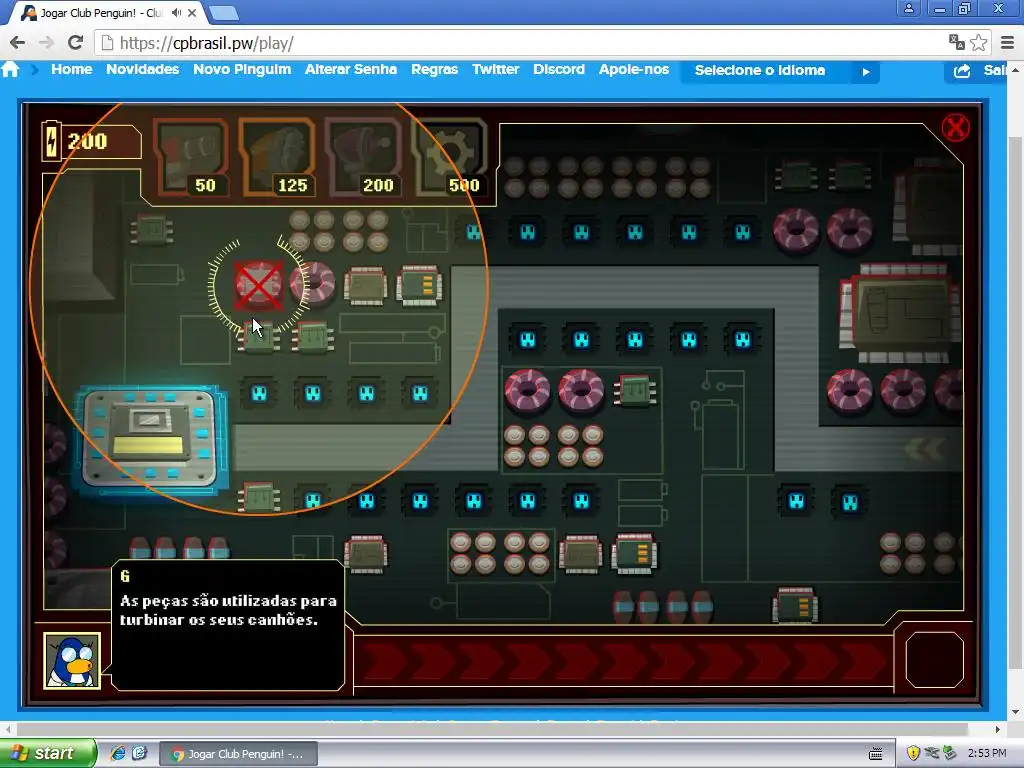Viewport: 1024px width, 768px height.
Task: Click the system clock showing 2:53 PM
Action: 987,753
